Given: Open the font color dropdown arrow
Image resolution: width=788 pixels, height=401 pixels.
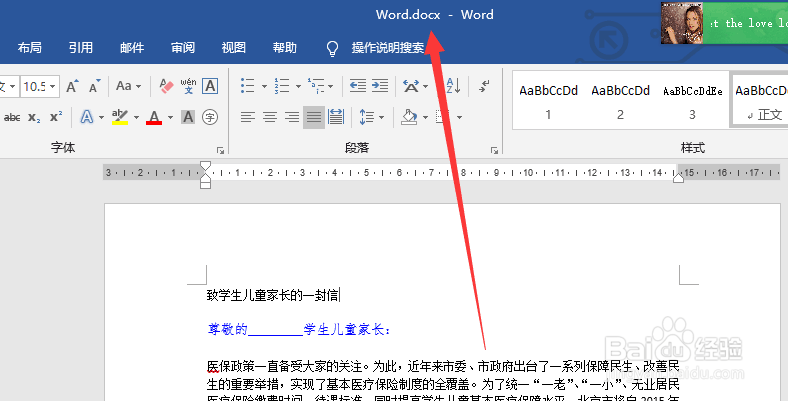Looking at the screenshot, I should [170, 118].
